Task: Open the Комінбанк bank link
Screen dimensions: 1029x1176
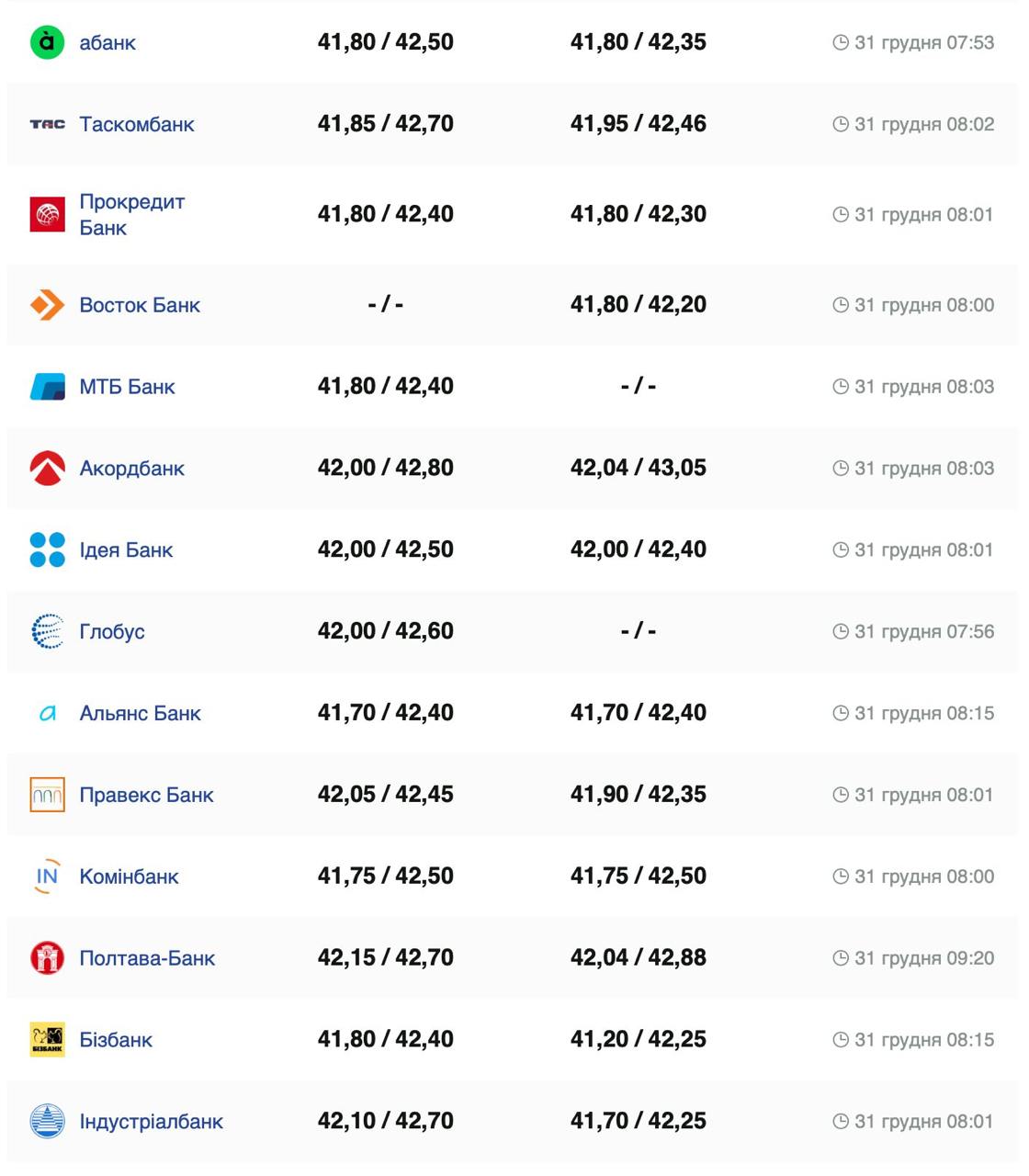Action: [x=129, y=877]
